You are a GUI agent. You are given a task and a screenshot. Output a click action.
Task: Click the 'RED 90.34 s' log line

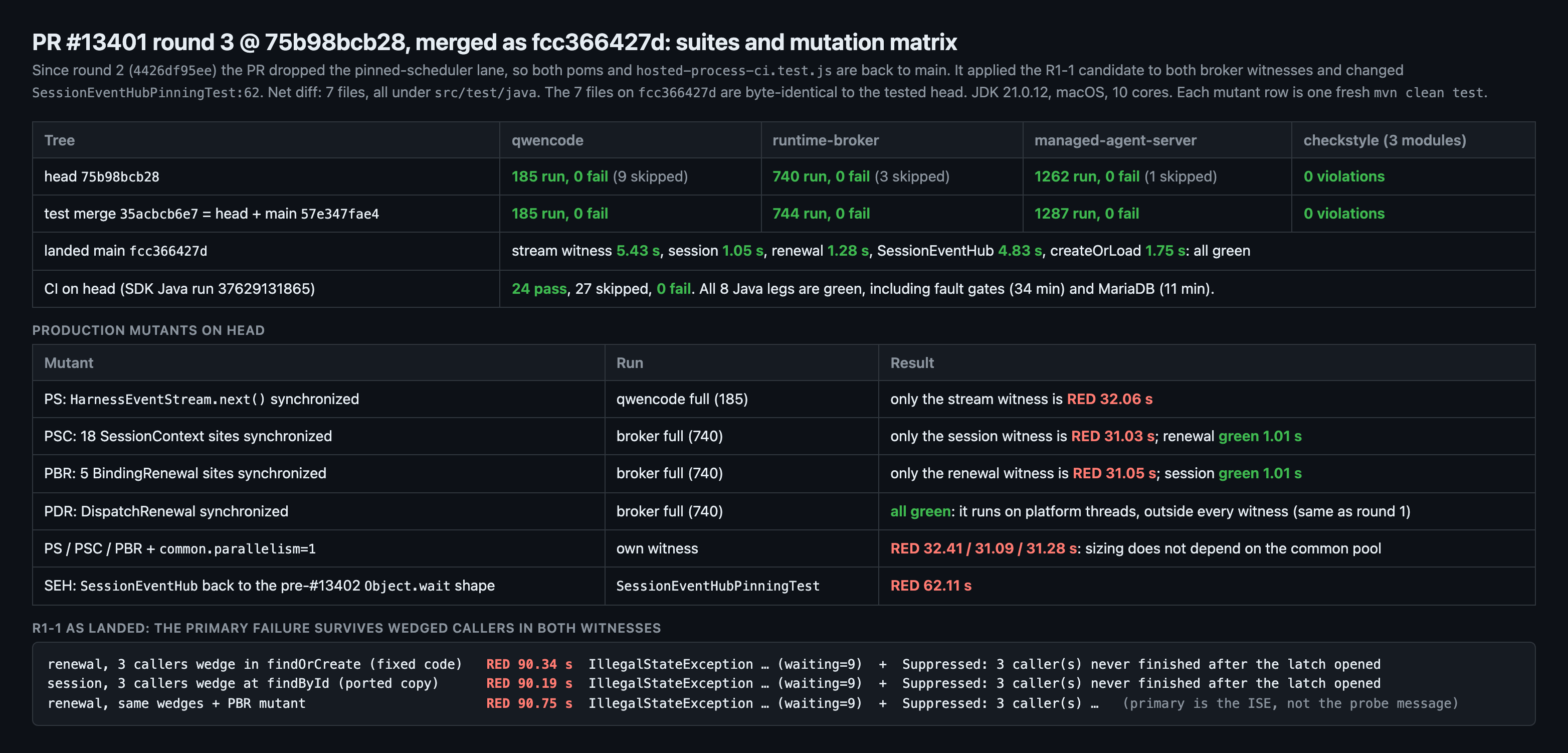714,664
